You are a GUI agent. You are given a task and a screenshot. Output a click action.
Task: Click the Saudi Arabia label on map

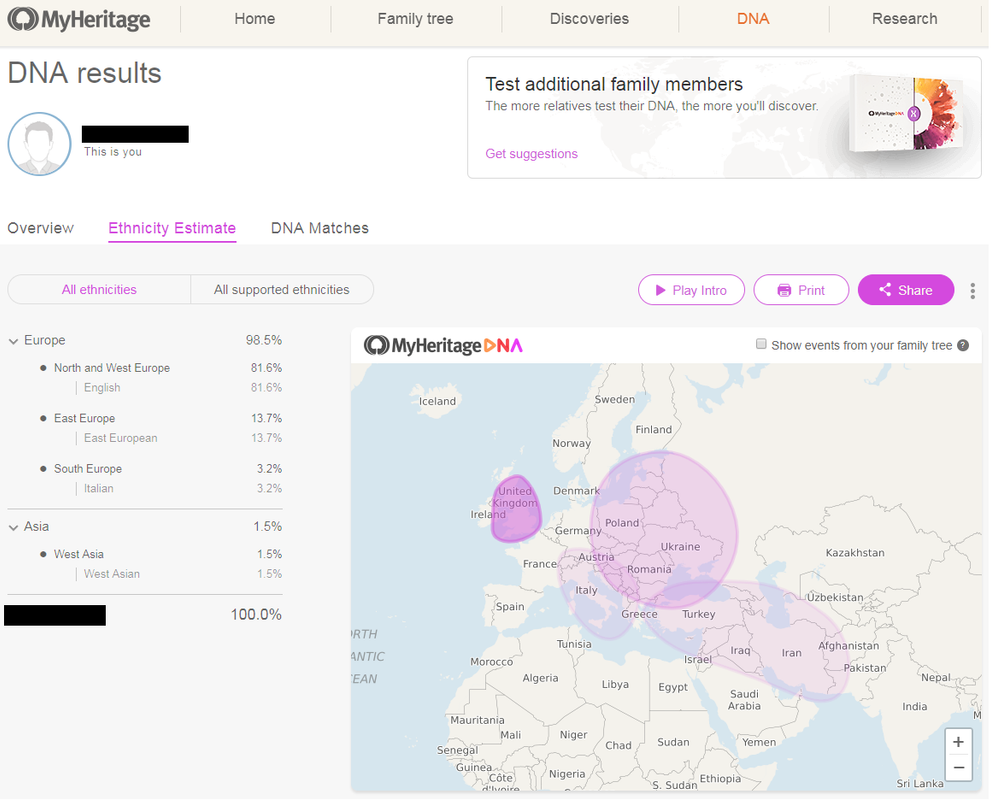tap(744, 700)
